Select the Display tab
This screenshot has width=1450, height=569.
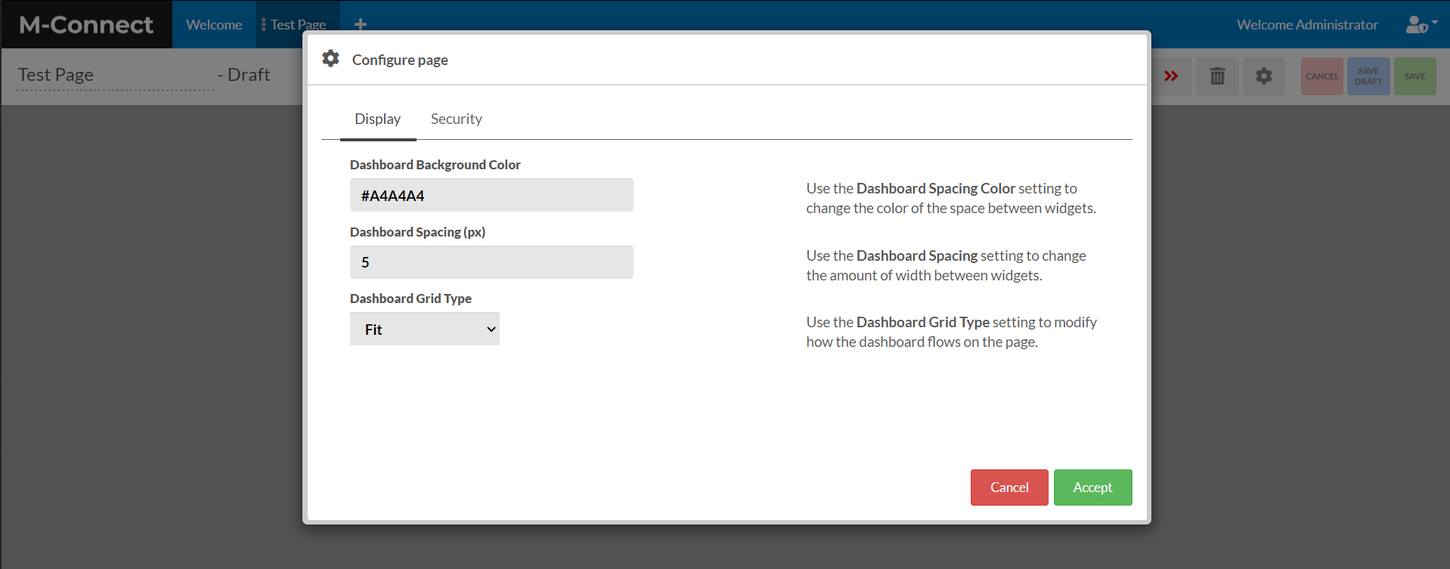click(377, 119)
